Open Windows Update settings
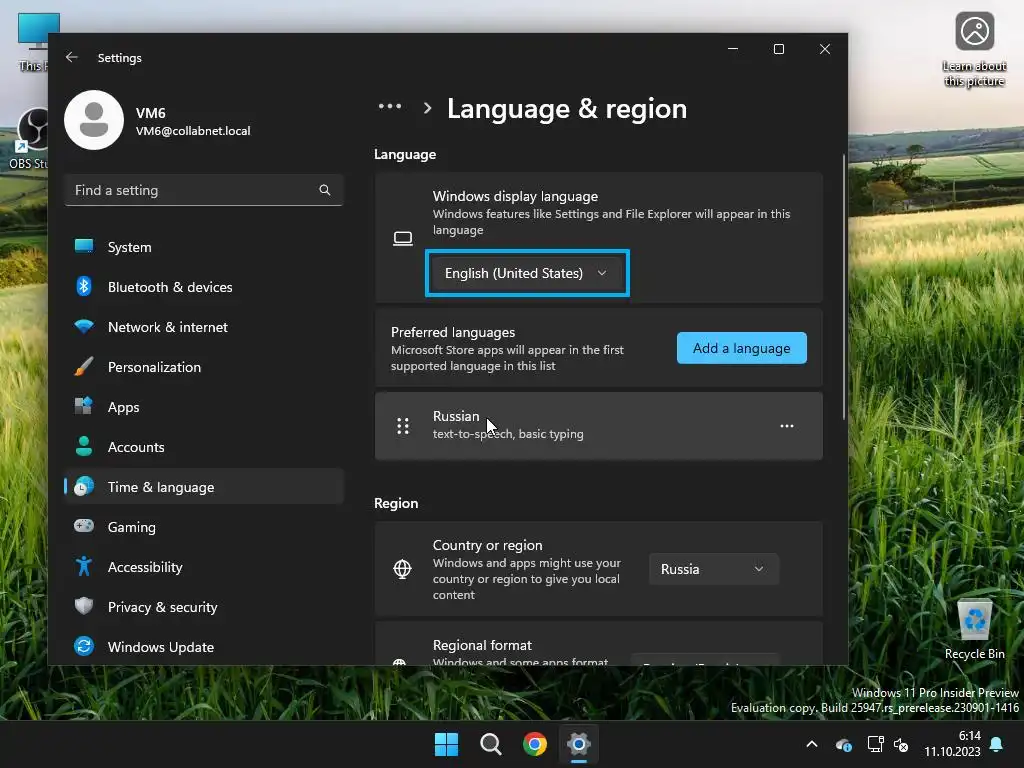 204,647
